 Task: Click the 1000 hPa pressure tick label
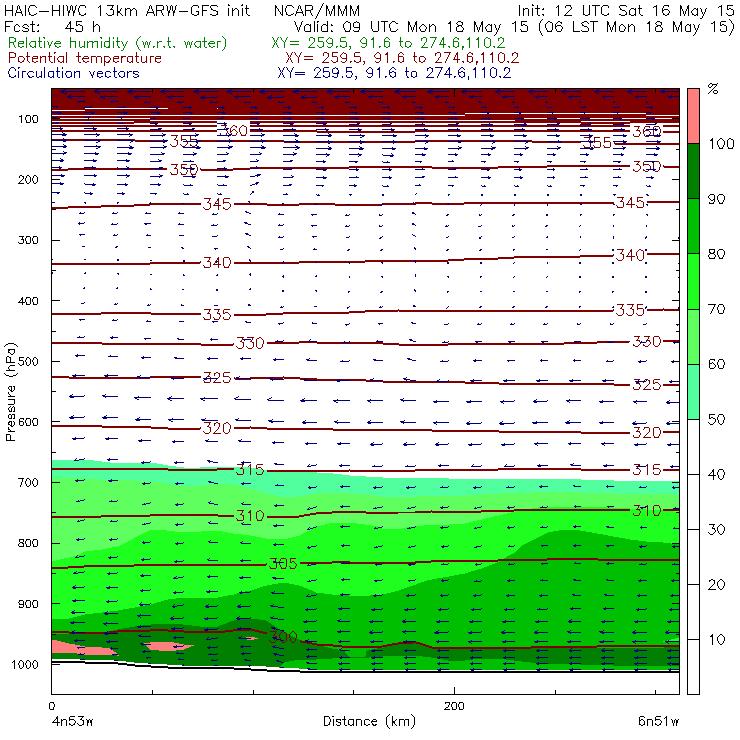point(25,664)
